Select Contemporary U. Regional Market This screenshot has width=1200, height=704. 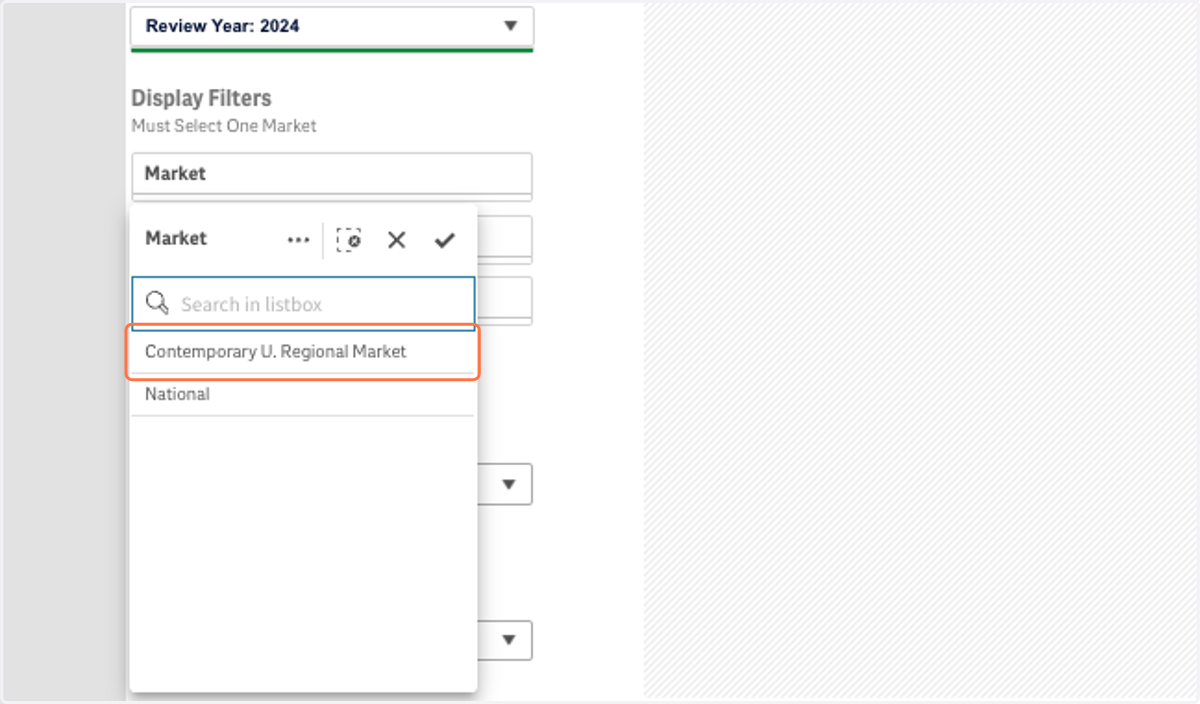tap(303, 352)
